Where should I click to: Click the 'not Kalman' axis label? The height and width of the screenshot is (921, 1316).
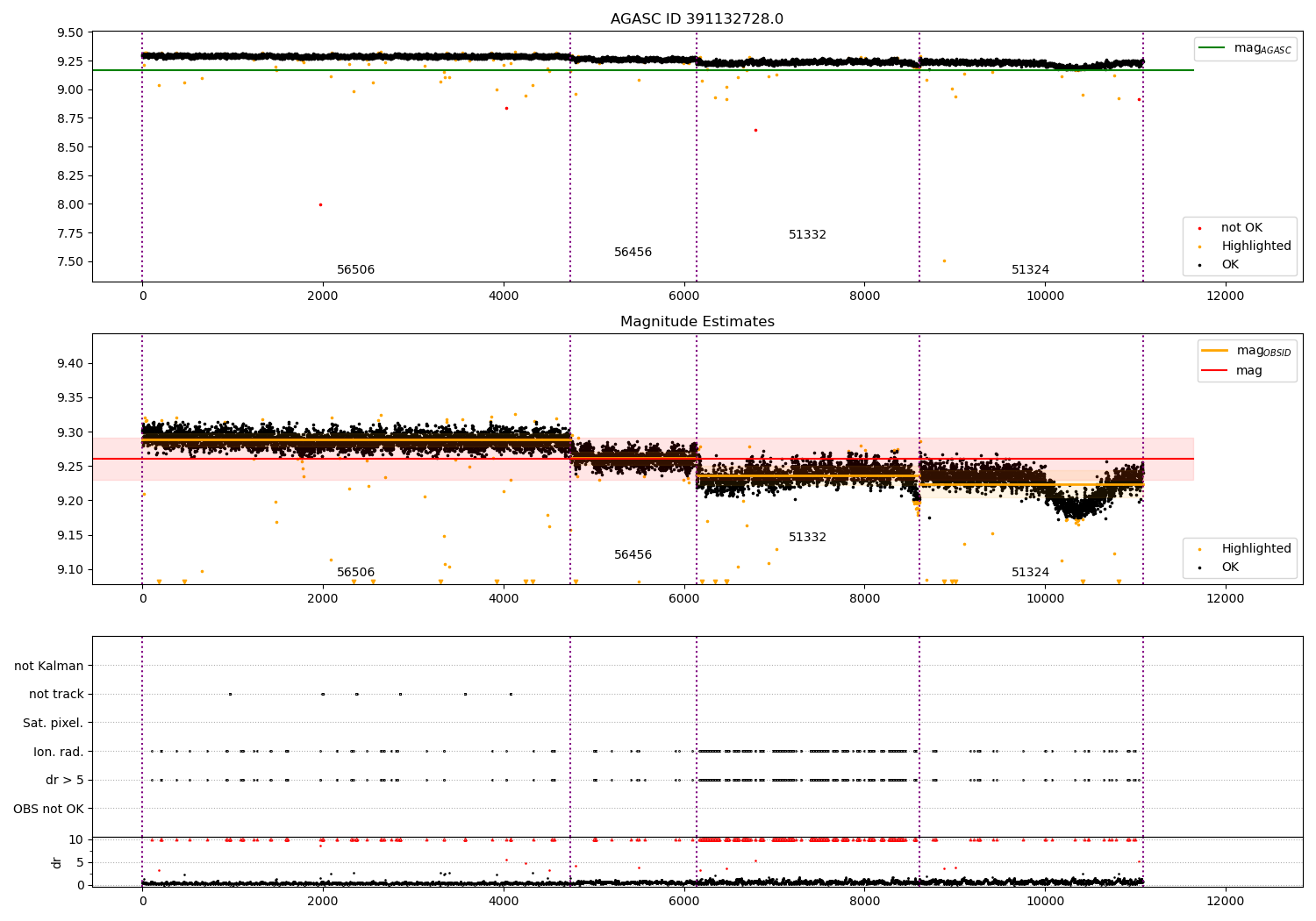tap(49, 666)
